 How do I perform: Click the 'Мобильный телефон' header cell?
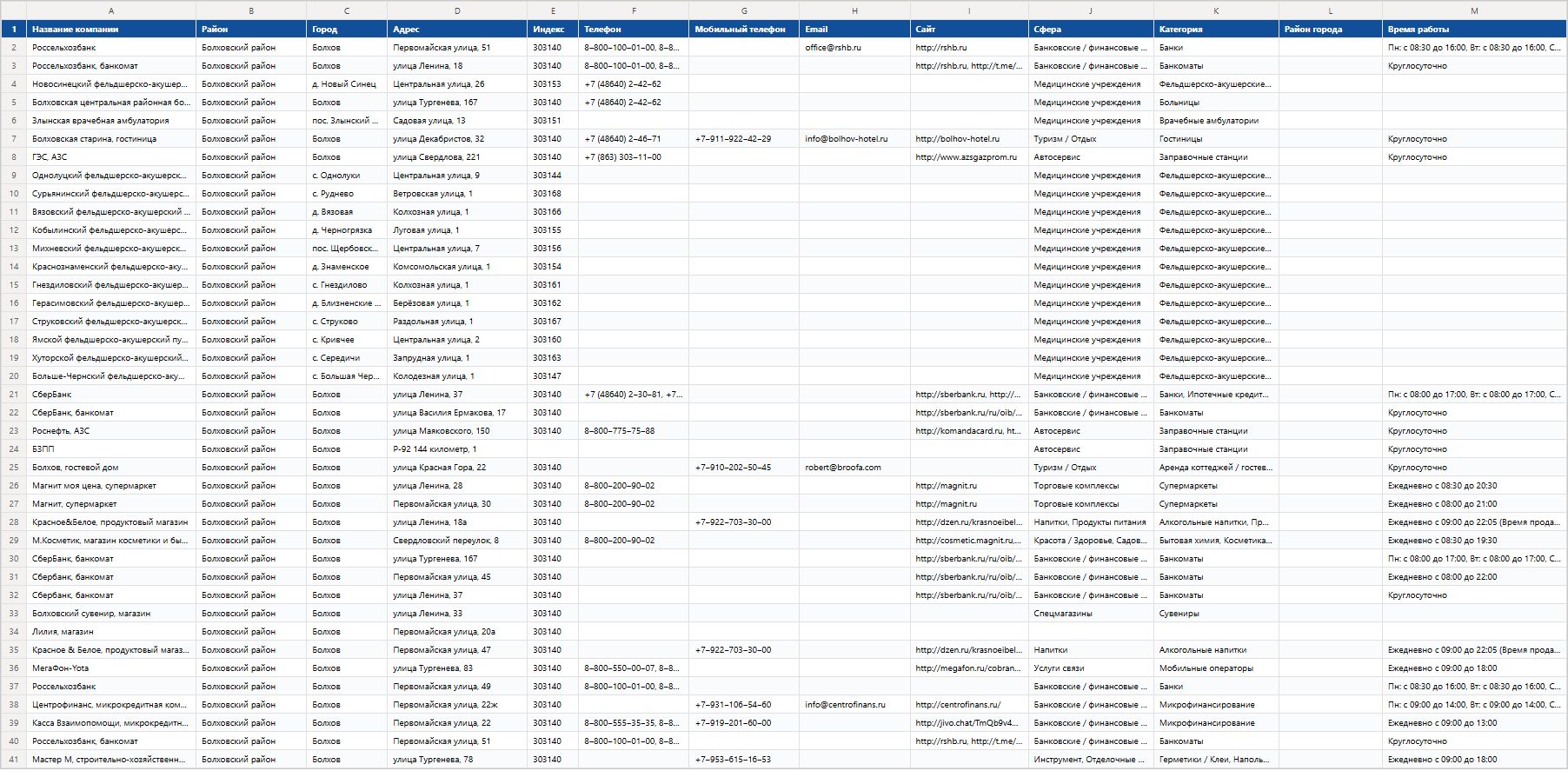744,30
